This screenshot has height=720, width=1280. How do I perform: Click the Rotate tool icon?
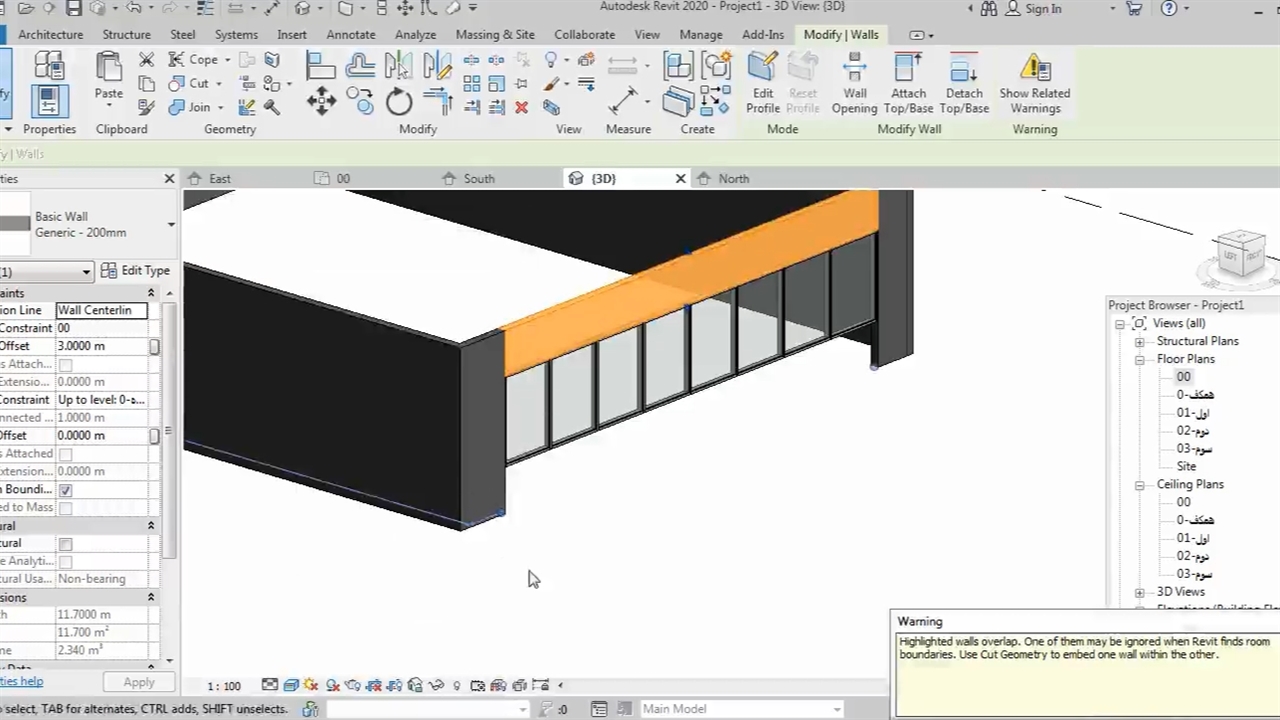399,101
